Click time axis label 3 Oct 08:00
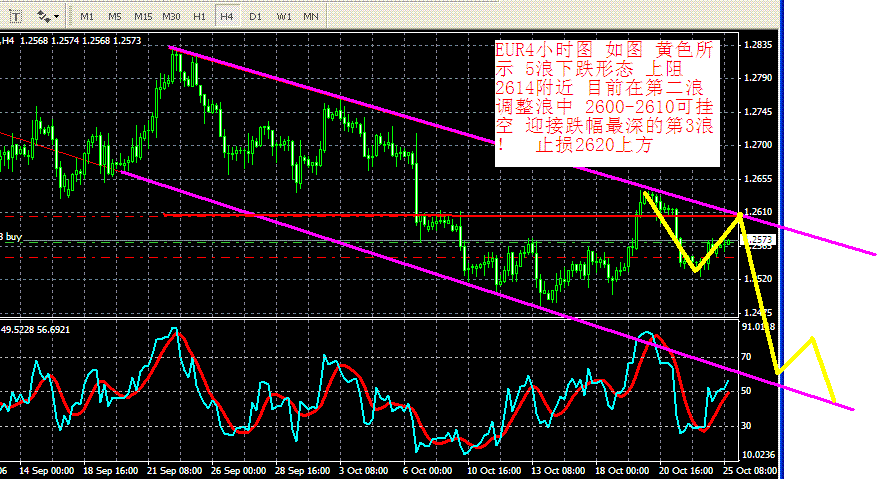Viewport: 889px width, 479px height. pos(364,471)
